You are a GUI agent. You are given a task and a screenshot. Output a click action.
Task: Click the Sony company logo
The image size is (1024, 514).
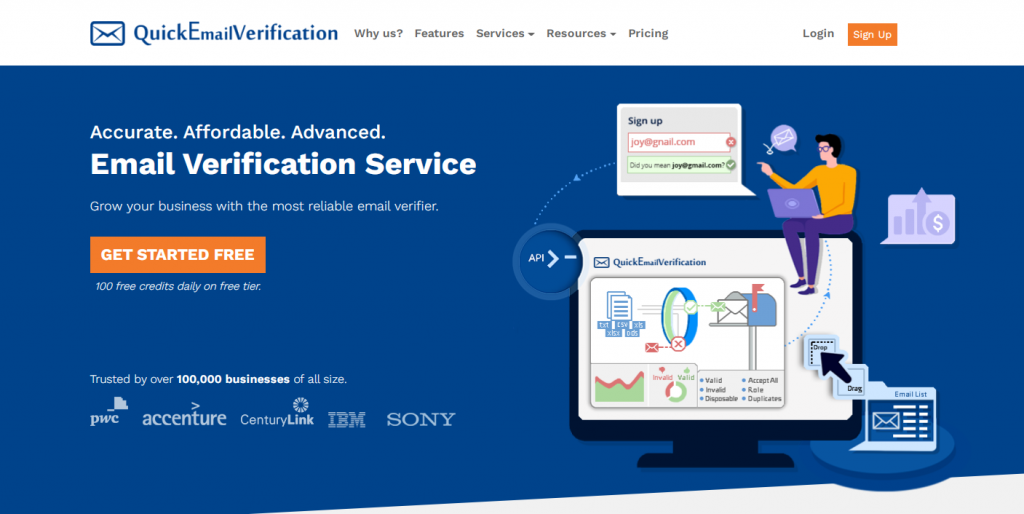coord(421,419)
